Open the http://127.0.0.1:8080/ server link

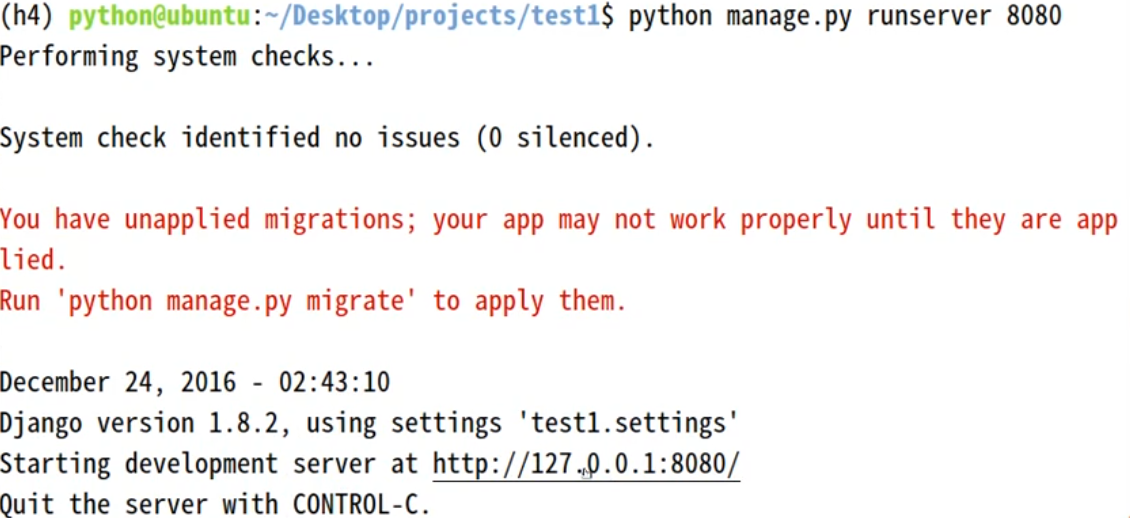click(586, 464)
